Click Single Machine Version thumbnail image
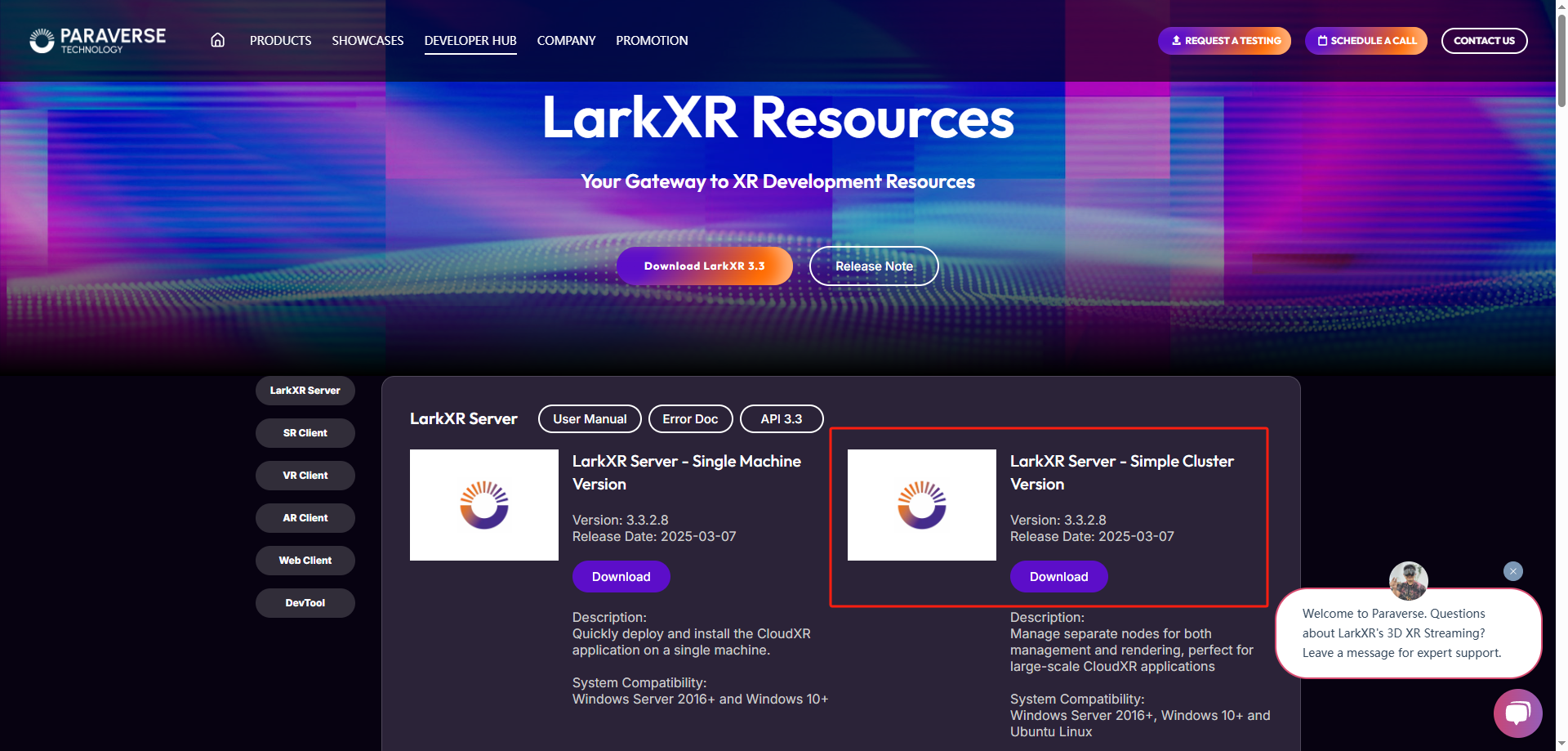The image size is (1568, 751). [483, 505]
